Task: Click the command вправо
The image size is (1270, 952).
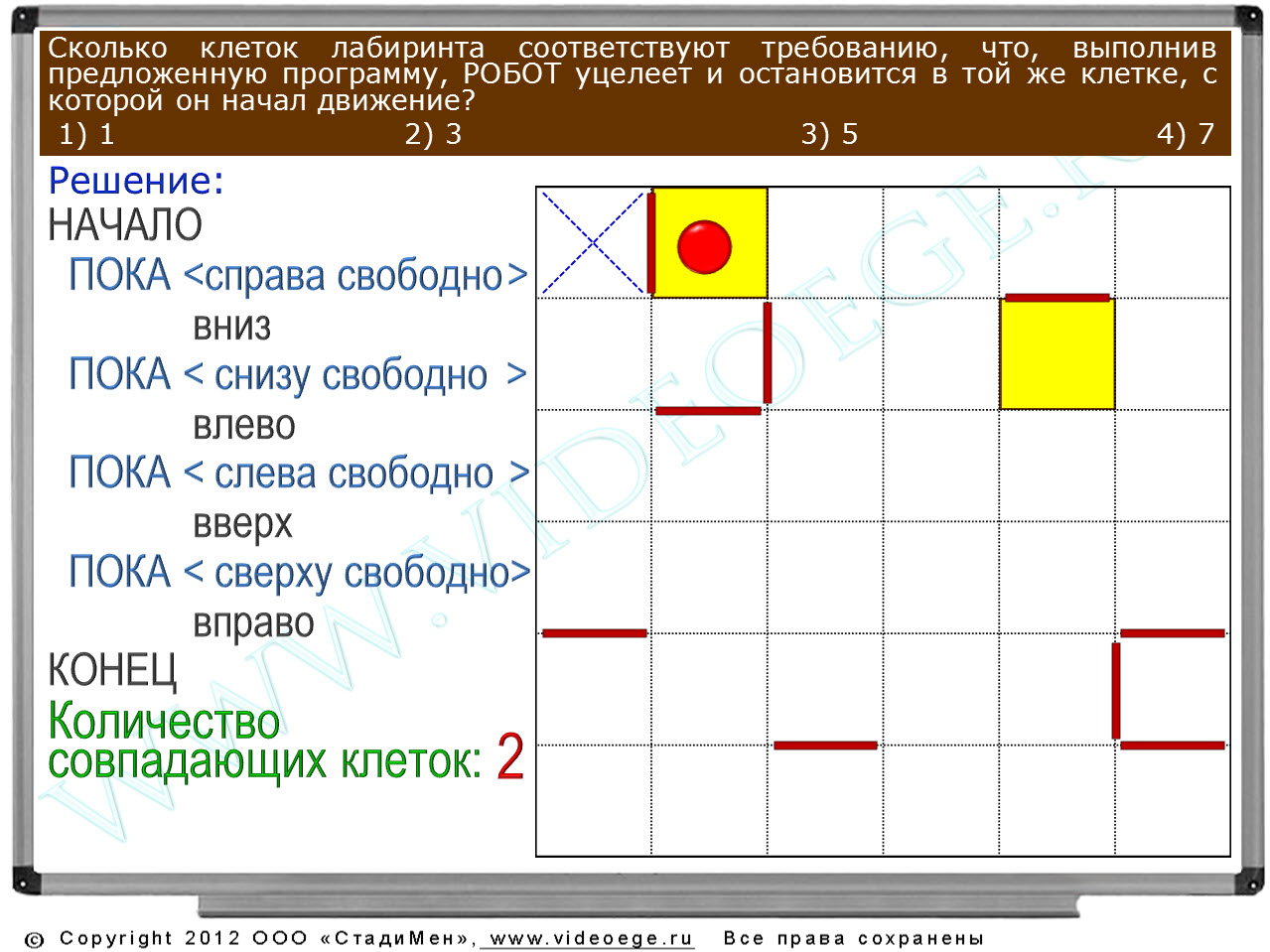Action: pos(253,624)
